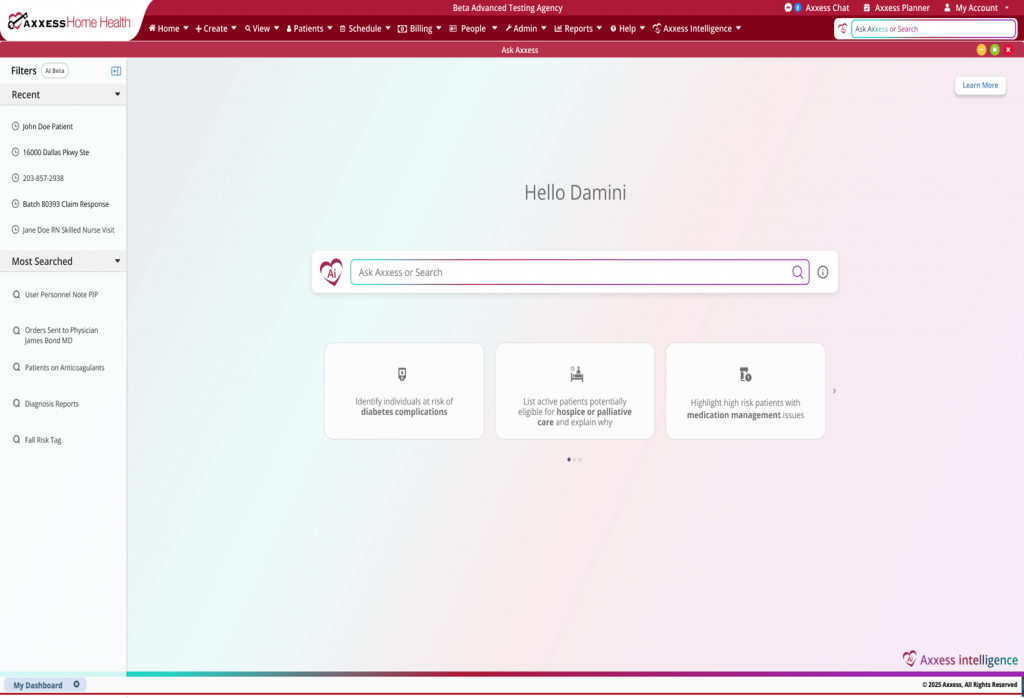Click the Axxess Home Health logo
The image size is (1024, 698).
pyautogui.click(x=69, y=22)
